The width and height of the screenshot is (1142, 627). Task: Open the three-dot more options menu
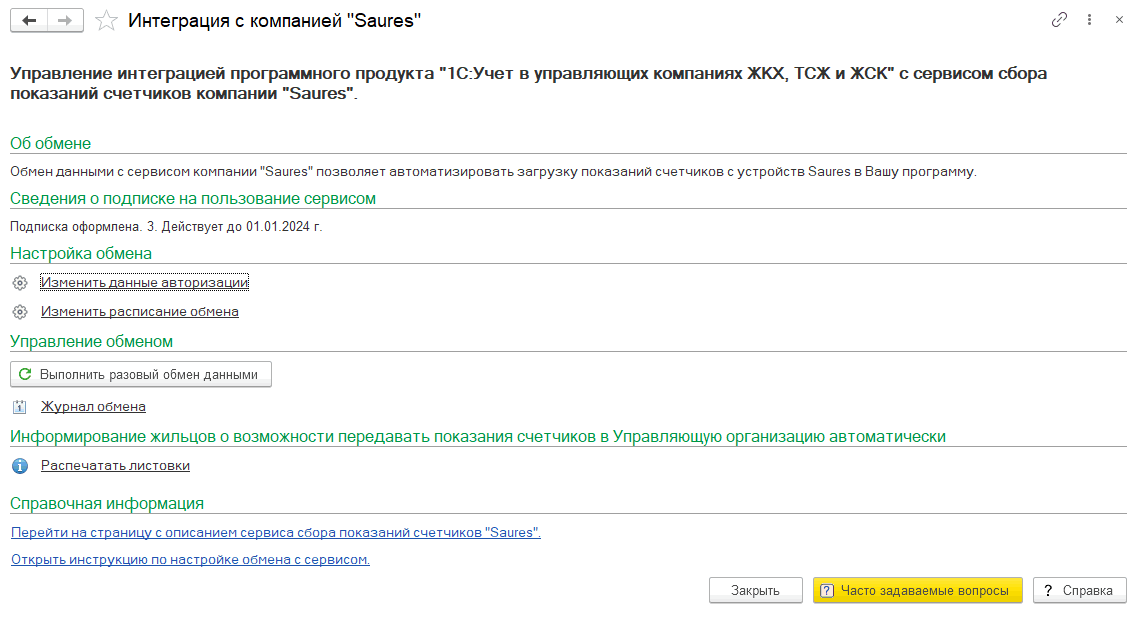tap(1090, 20)
